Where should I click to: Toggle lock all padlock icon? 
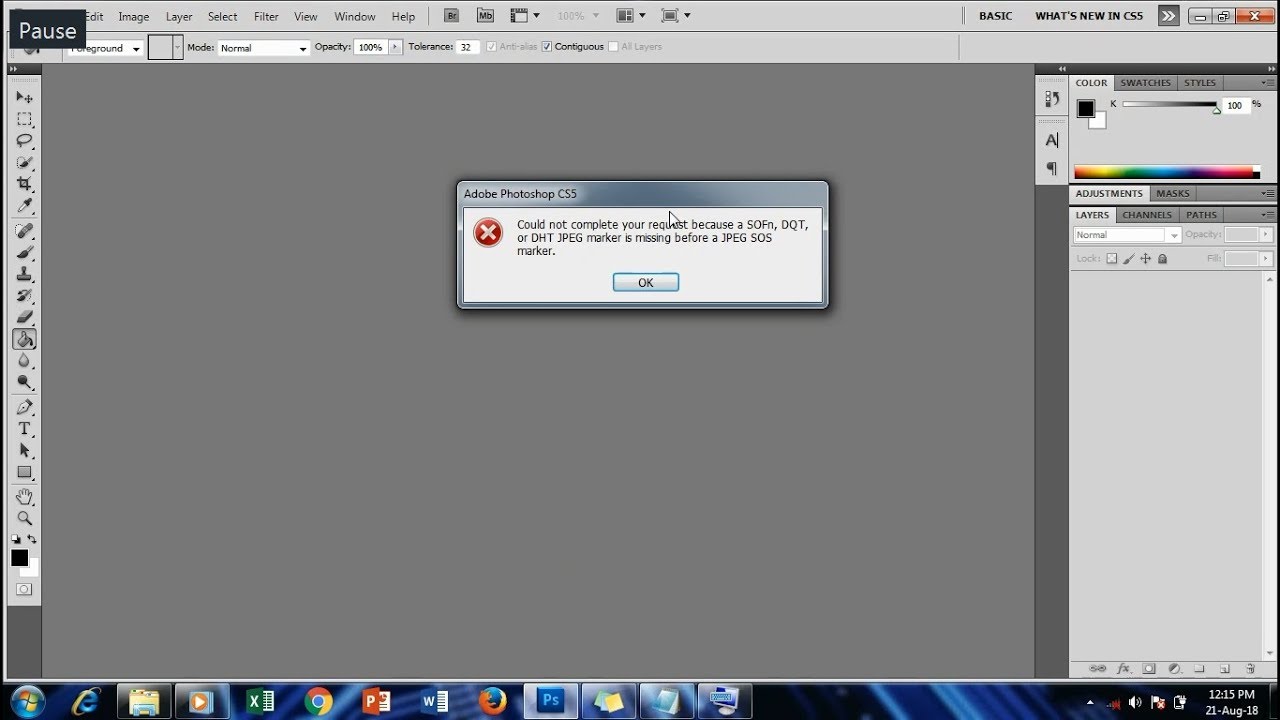(x=1162, y=259)
